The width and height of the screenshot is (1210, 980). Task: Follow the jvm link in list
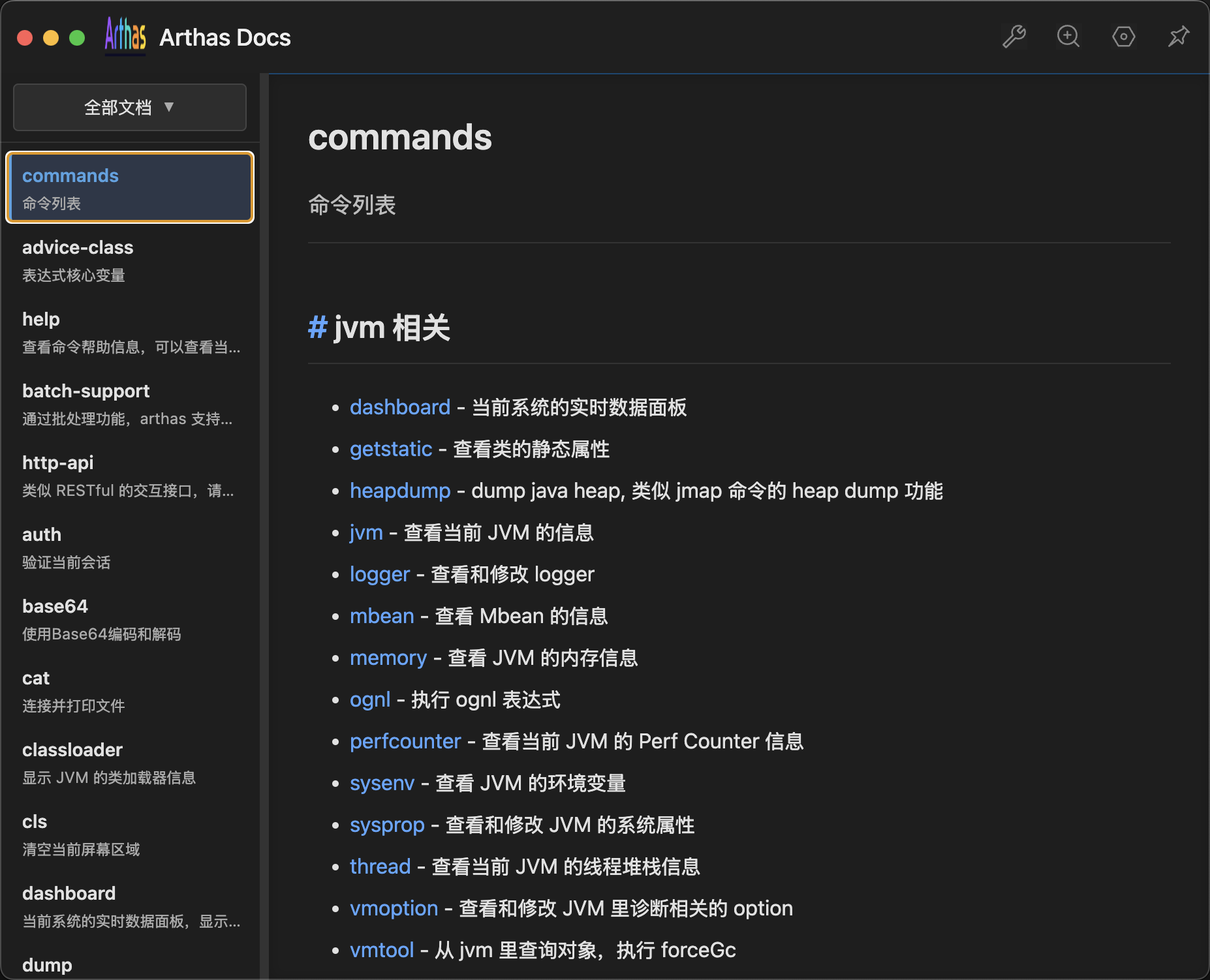(x=366, y=532)
